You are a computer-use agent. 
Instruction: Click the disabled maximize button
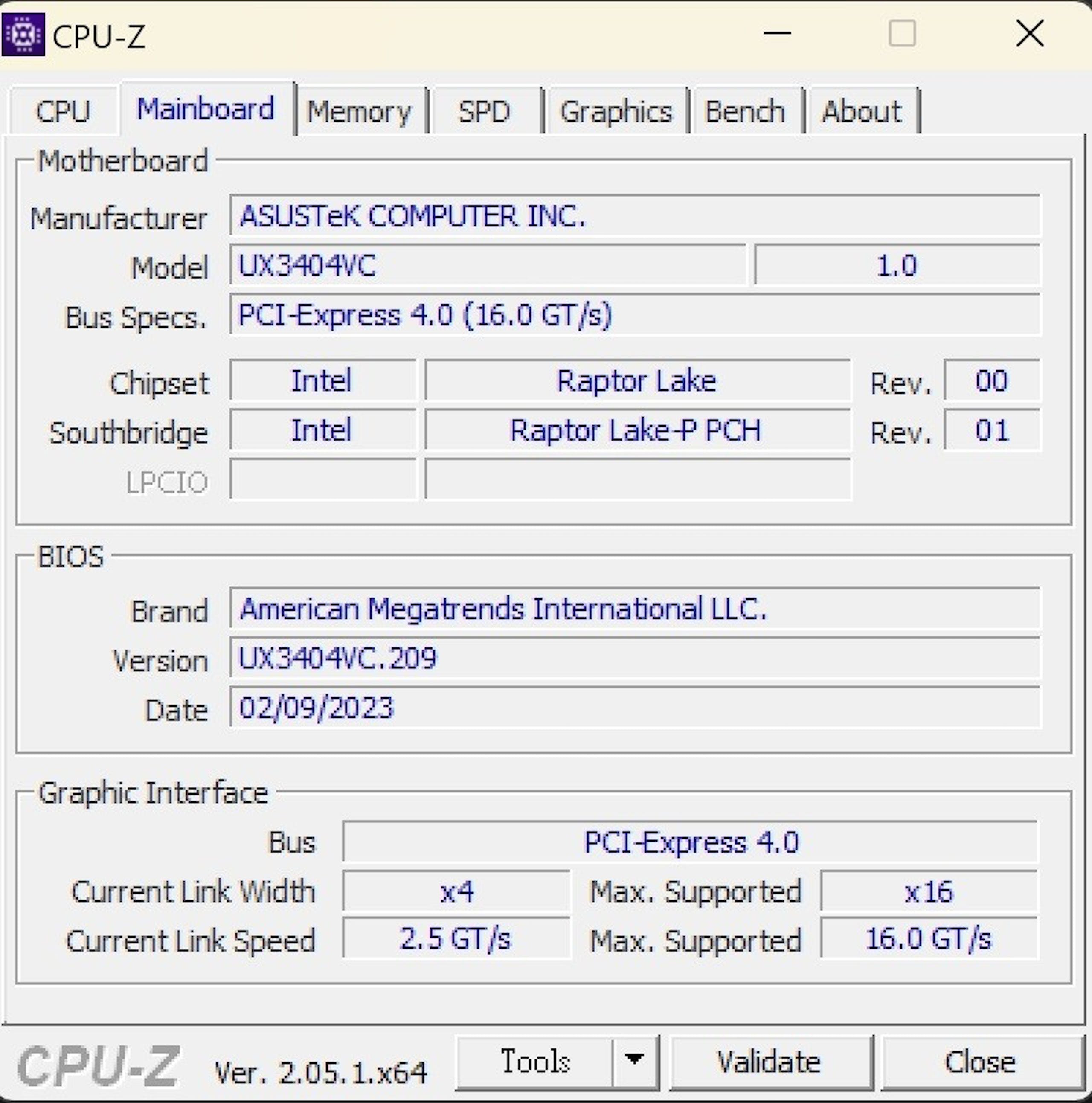point(903,33)
